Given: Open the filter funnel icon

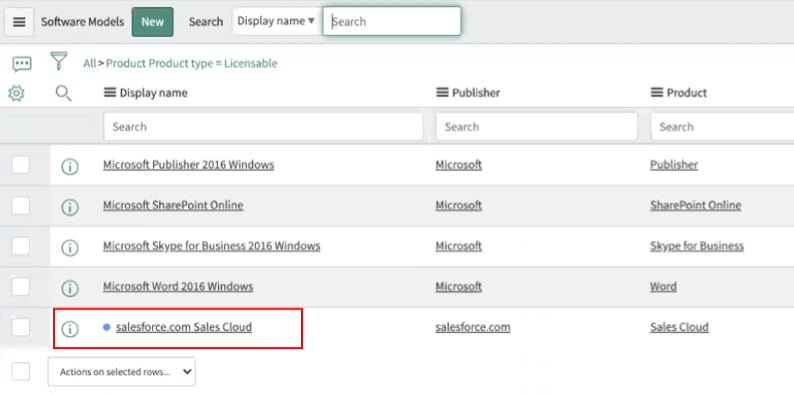Looking at the screenshot, I should pyautogui.click(x=59, y=61).
